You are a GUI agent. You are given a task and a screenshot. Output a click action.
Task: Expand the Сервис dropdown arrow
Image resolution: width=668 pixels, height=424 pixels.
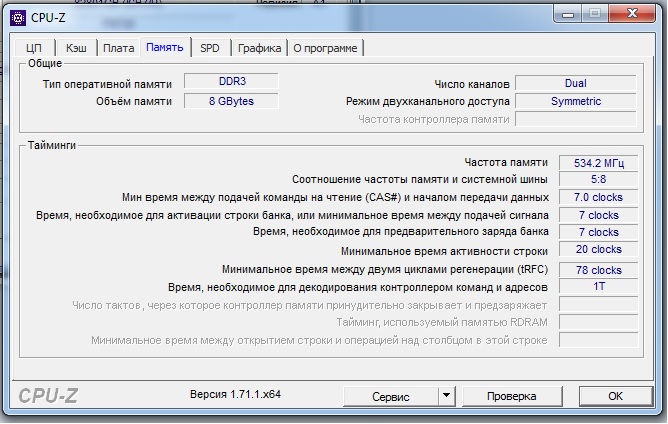pos(446,396)
